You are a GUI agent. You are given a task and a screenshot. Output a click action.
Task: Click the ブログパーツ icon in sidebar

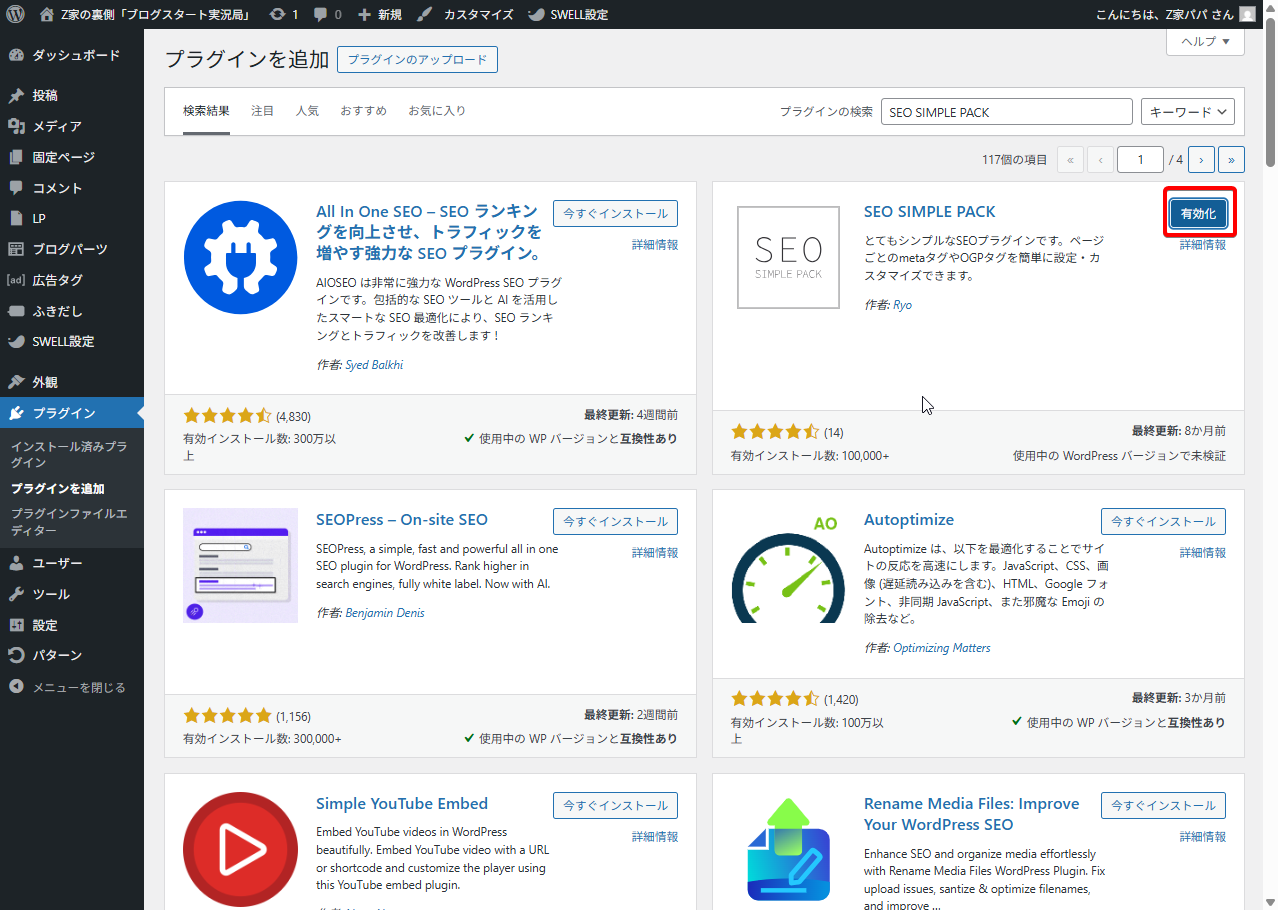click(16, 249)
